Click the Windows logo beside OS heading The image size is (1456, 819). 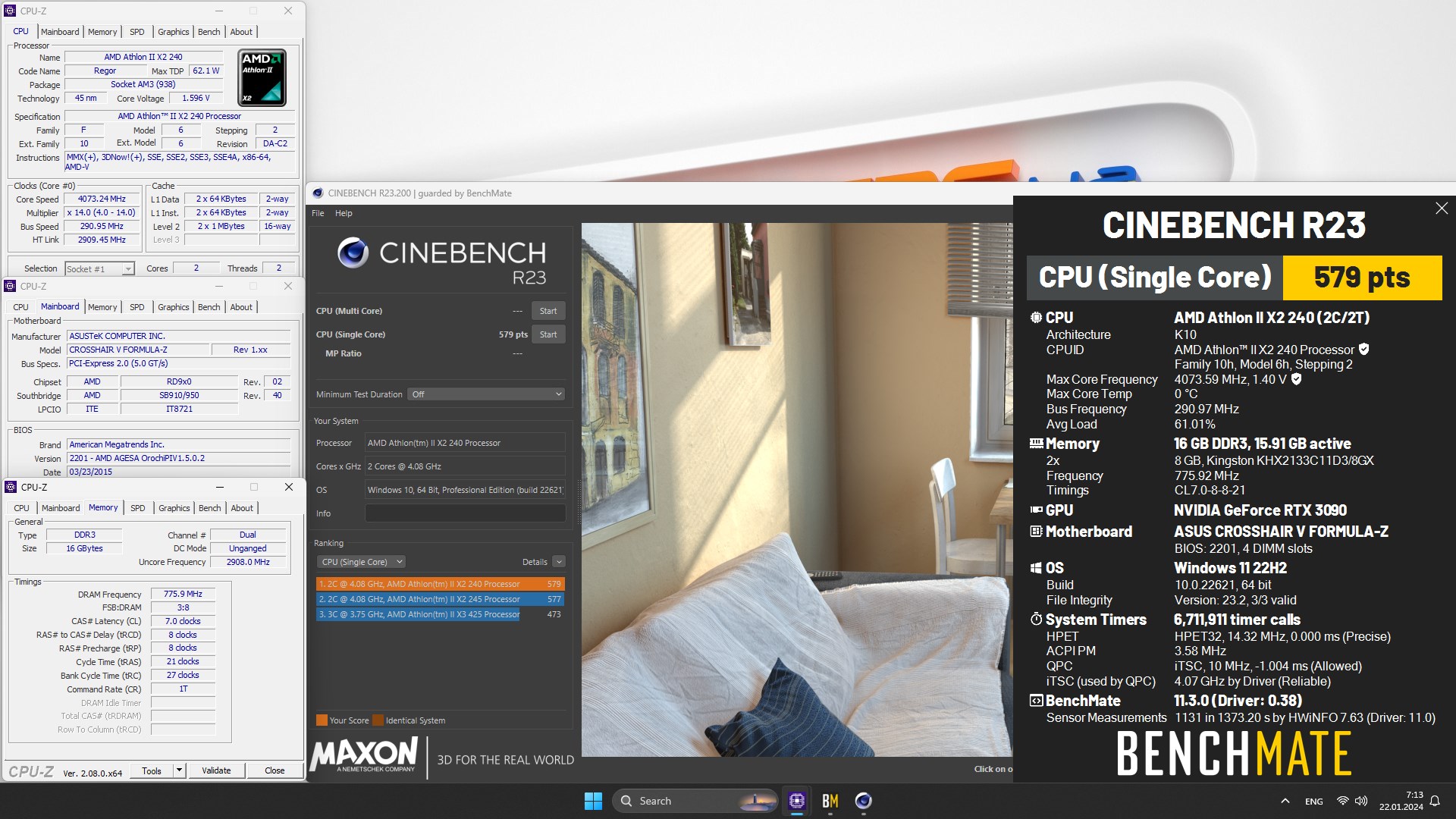[x=1036, y=568]
